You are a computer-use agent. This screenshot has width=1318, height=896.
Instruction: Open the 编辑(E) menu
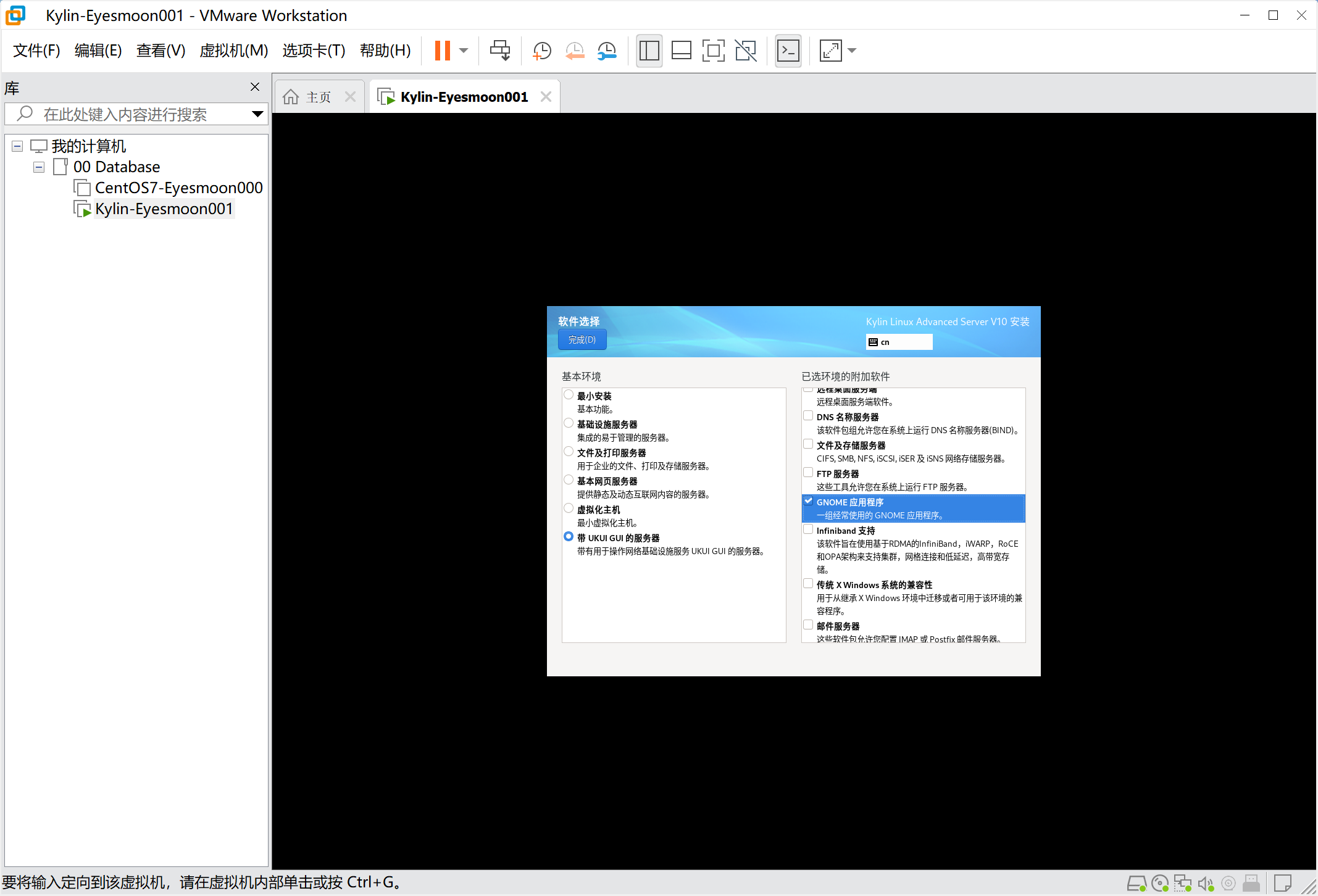tap(98, 51)
